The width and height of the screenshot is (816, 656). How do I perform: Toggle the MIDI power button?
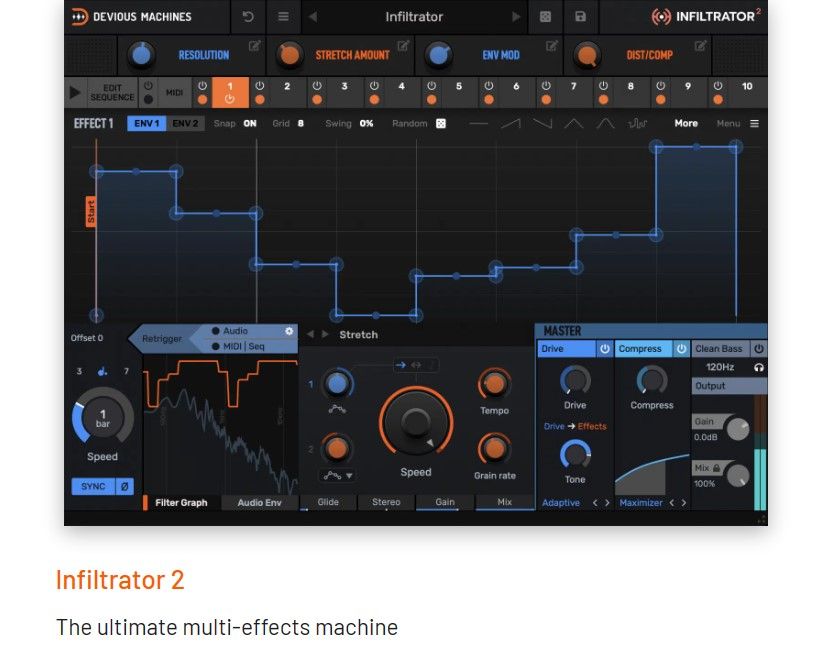[x=148, y=86]
